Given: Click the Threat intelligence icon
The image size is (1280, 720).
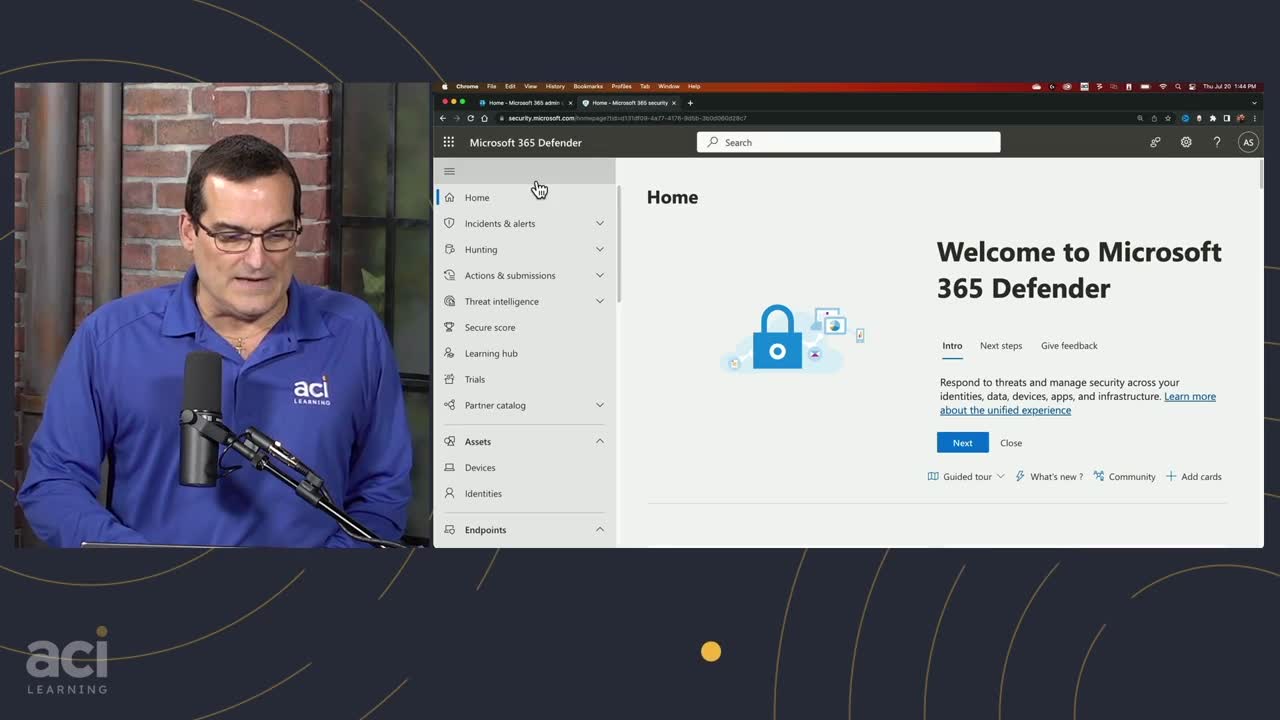Looking at the screenshot, I should [x=449, y=301].
